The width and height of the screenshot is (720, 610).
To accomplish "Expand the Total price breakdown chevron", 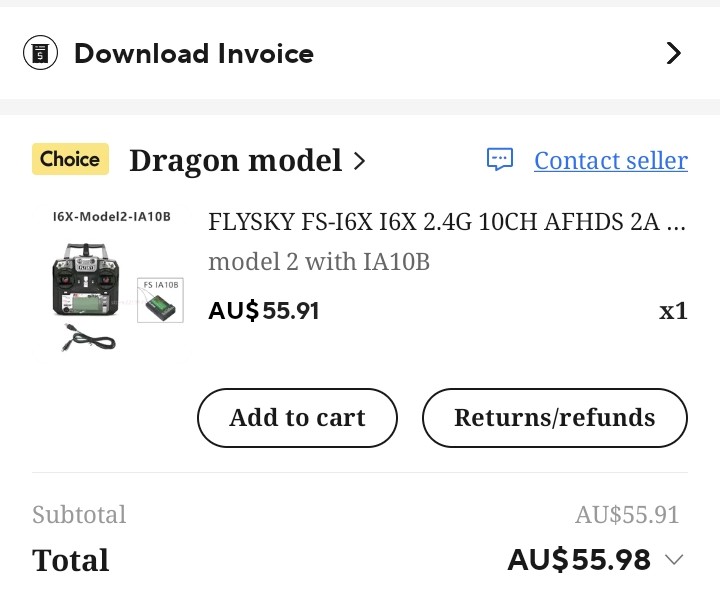I will (x=674, y=559).
